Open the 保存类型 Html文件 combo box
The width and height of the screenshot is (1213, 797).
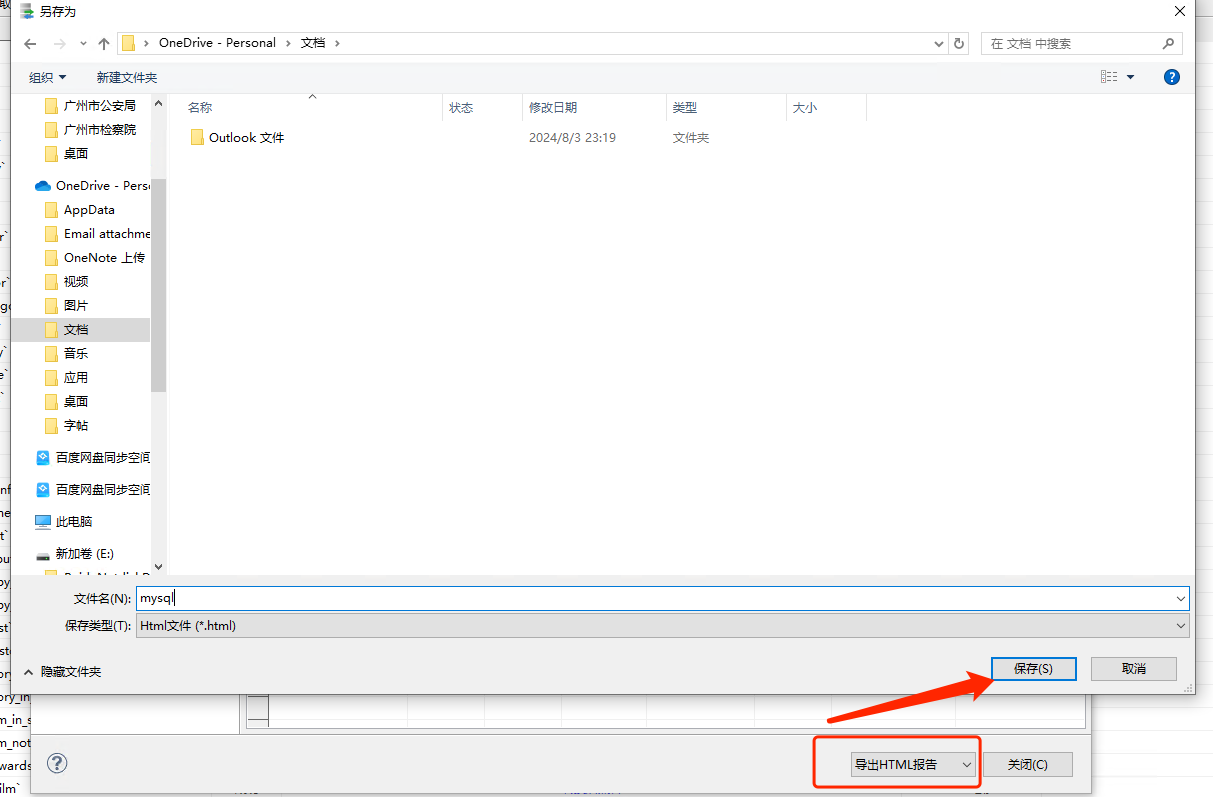(662, 625)
